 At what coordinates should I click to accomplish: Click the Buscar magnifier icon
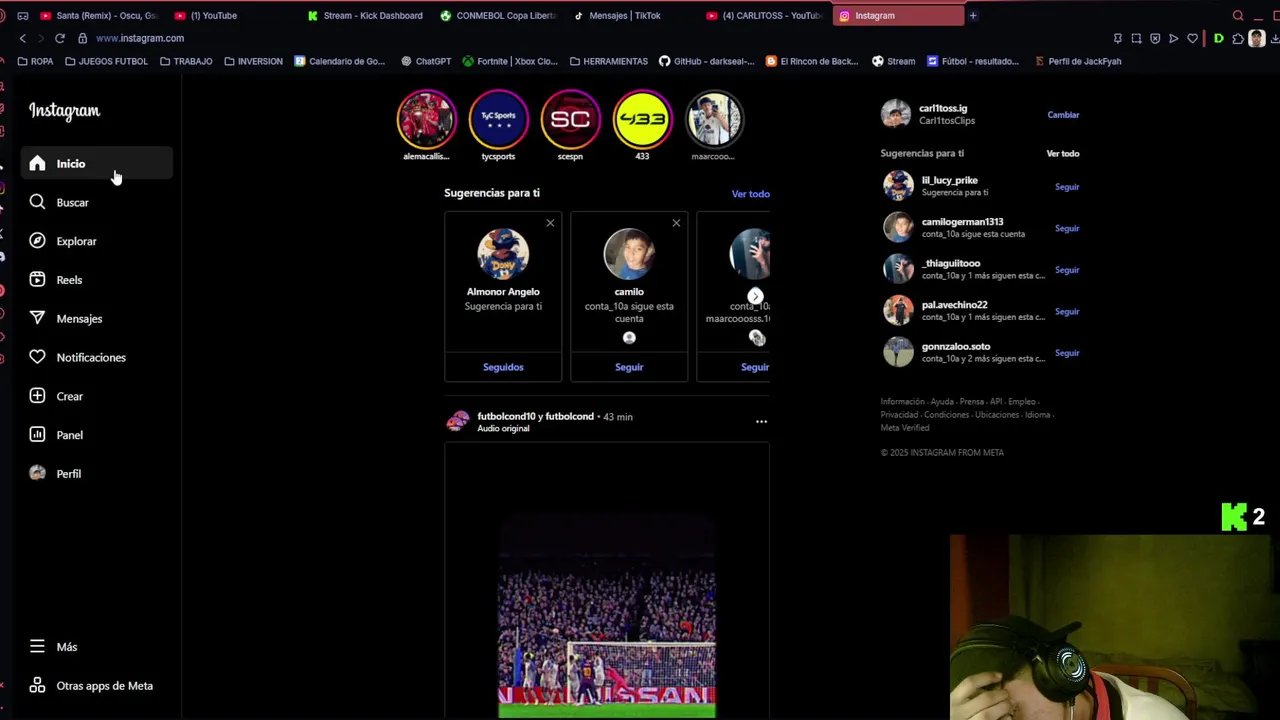(x=37, y=202)
